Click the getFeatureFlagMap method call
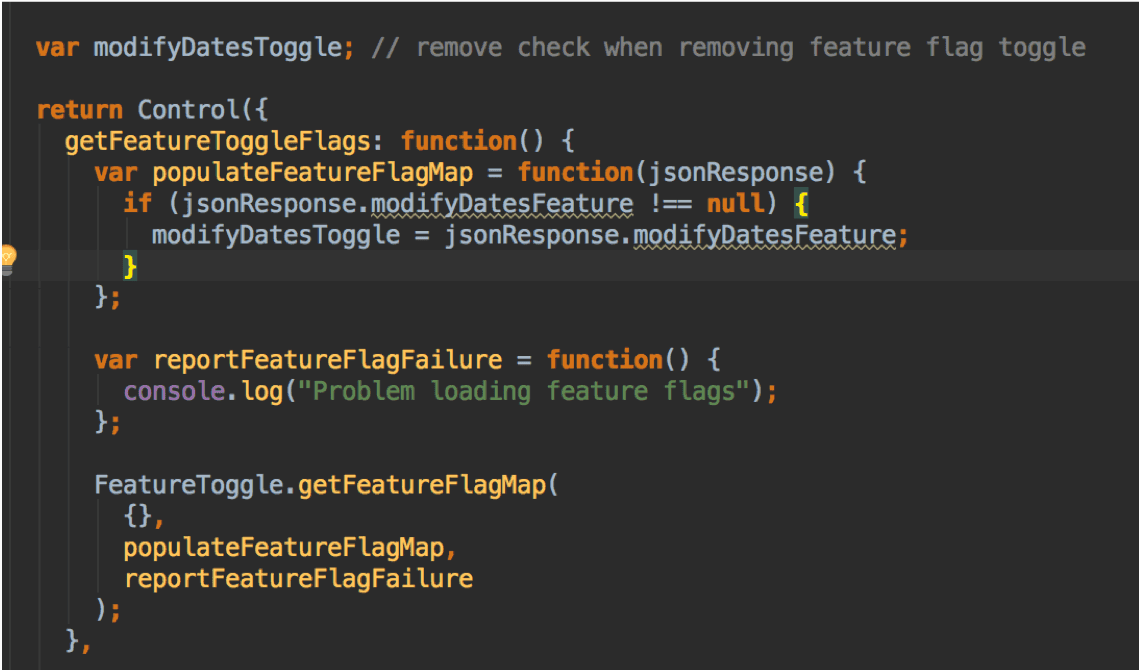Image resolution: width=1139 pixels, height=670 pixels. pyautogui.click(x=421, y=485)
